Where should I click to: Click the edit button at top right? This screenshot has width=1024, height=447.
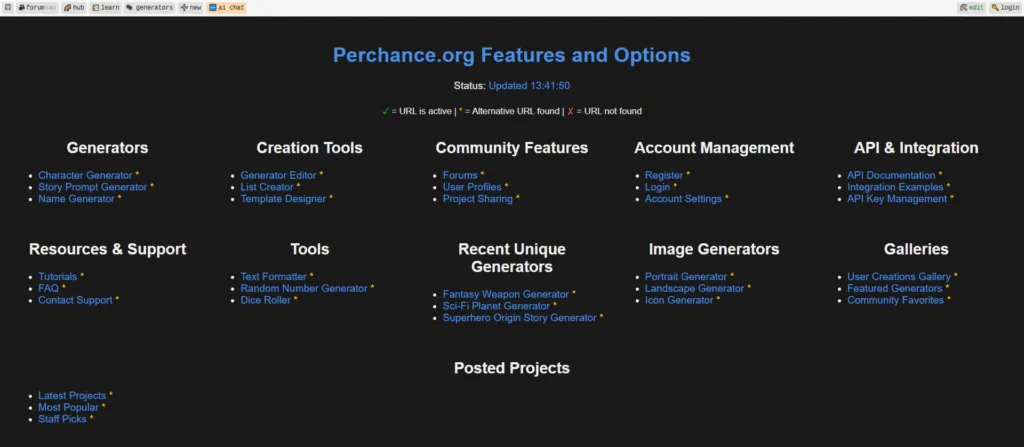(x=972, y=8)
